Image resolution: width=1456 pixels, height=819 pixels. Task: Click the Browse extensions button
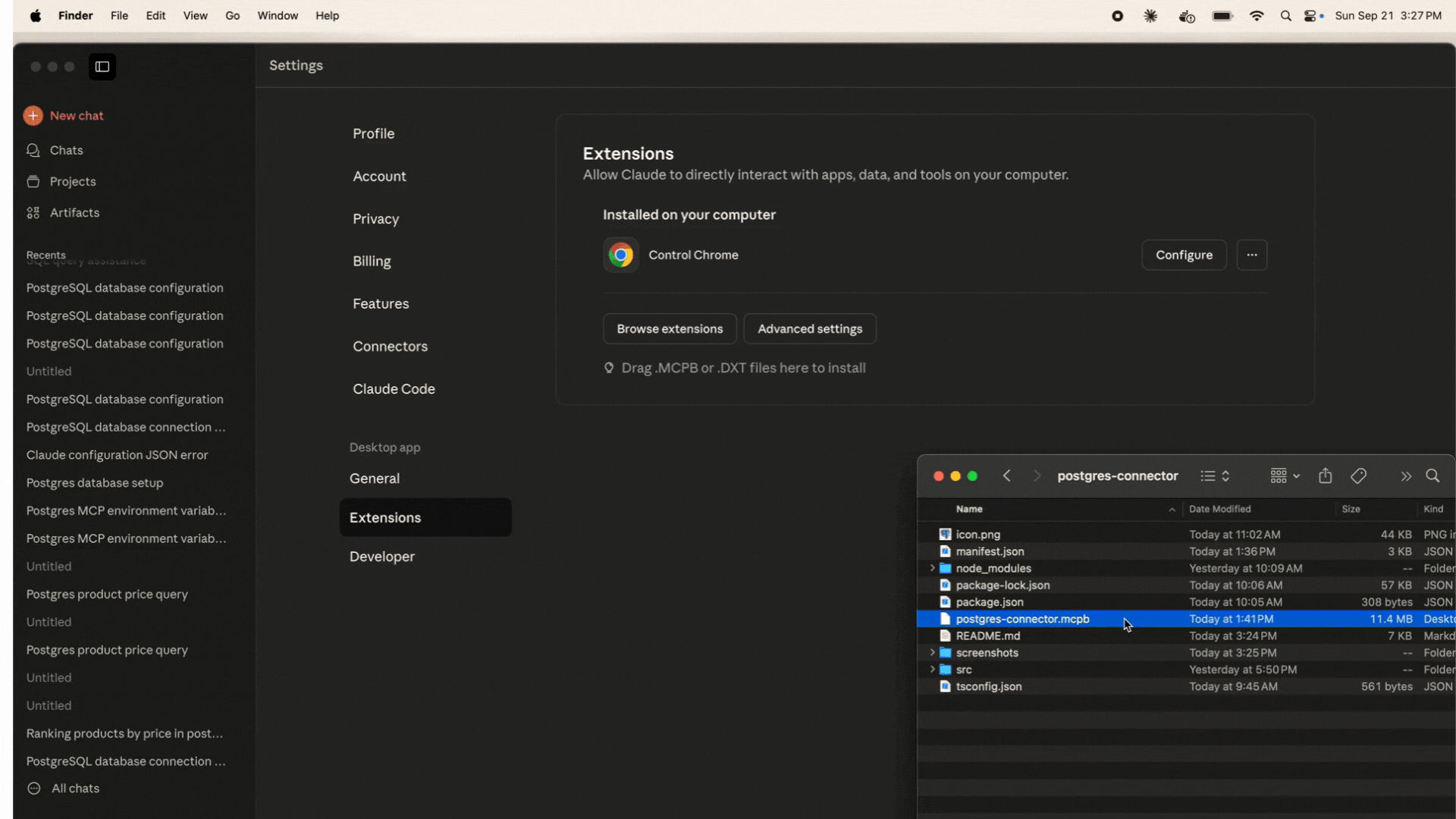coord(669,328)
